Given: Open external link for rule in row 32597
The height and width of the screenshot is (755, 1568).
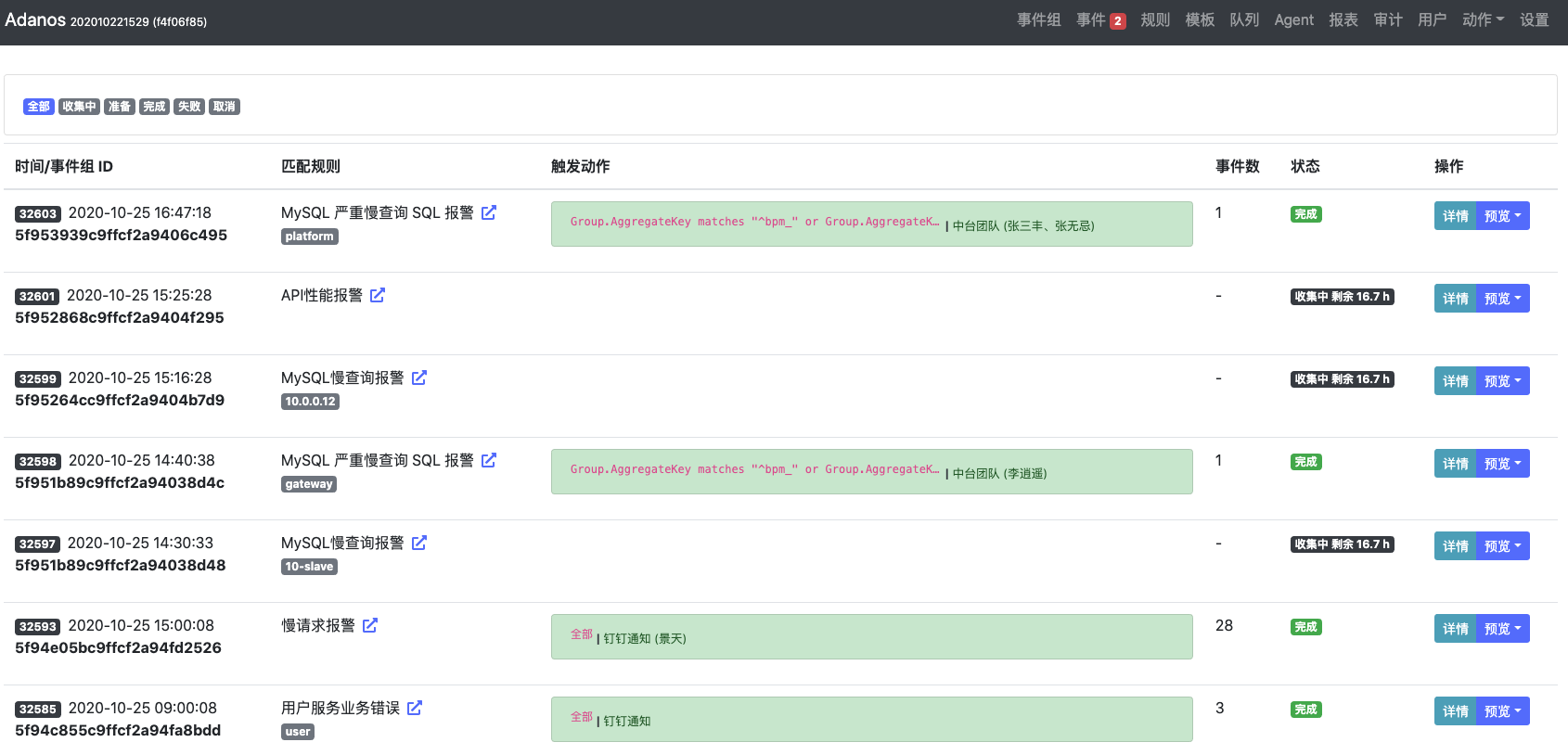Looking at the screenshot, I should point(419,543).
